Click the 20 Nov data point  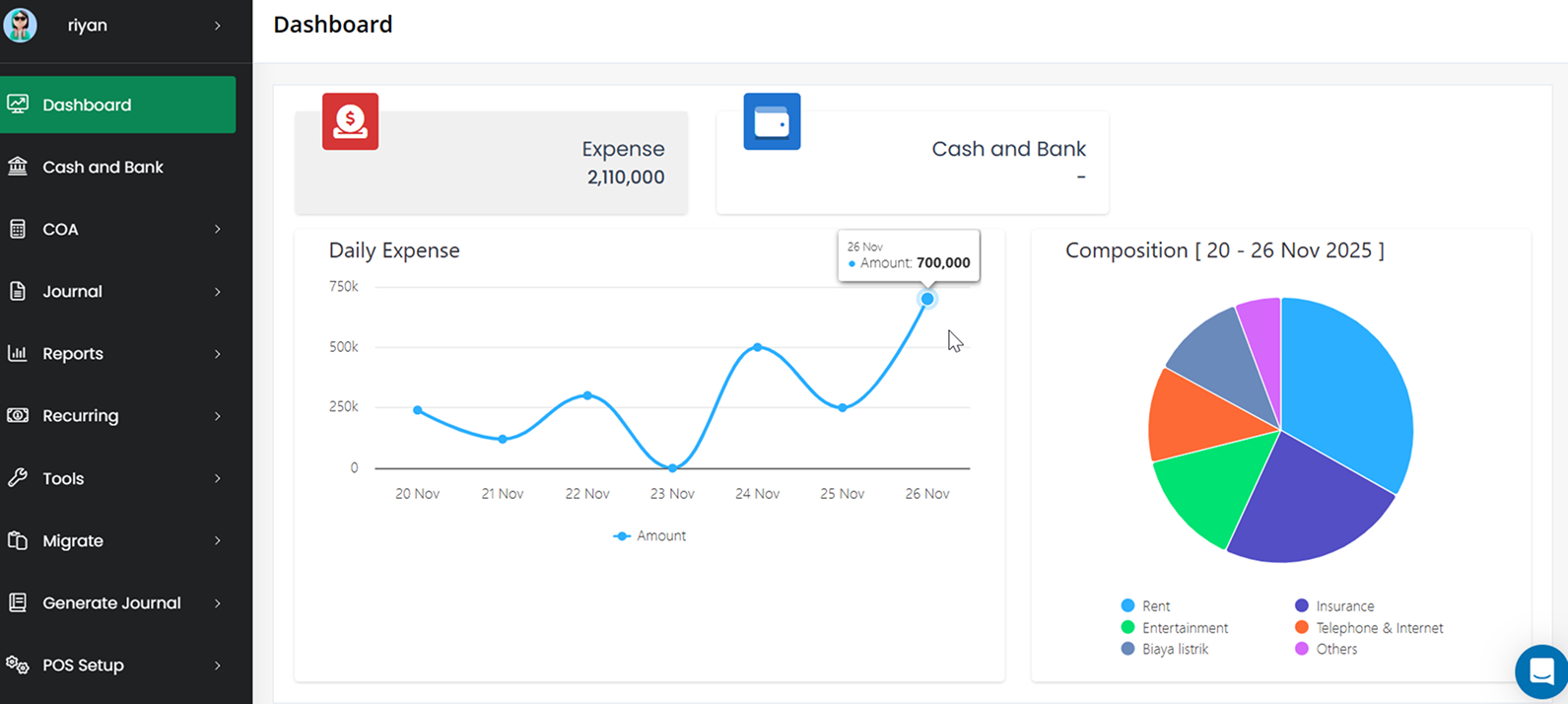[x=418, y=410]
